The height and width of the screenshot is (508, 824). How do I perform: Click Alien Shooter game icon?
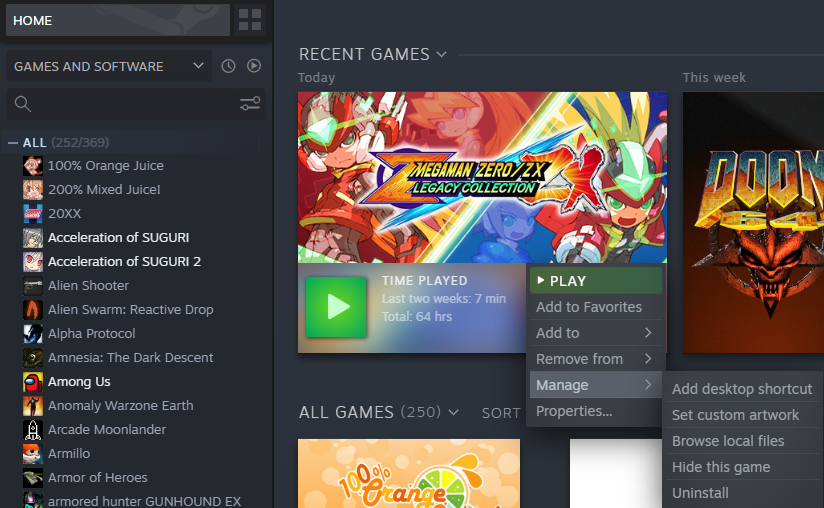[33, 286]
